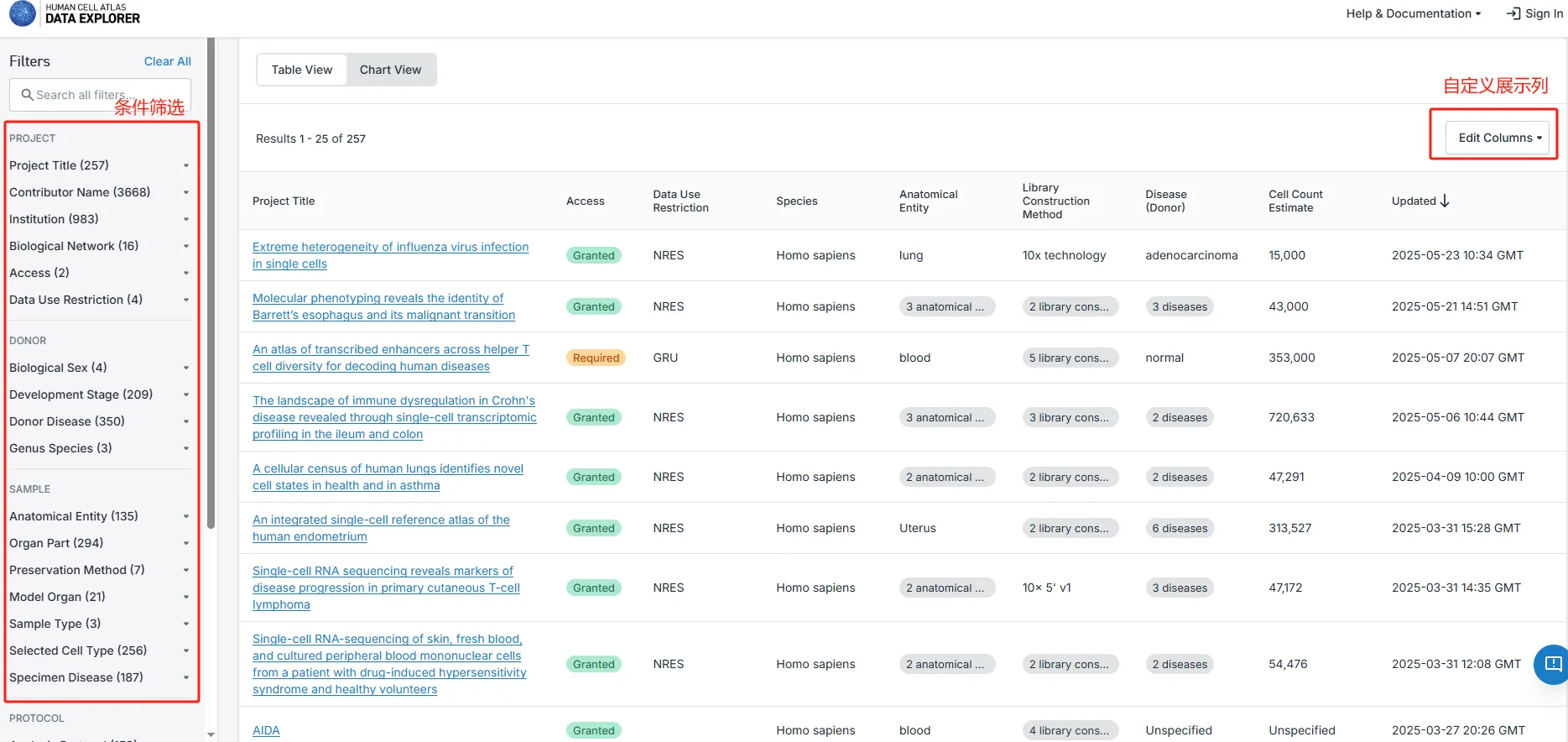Click the '5 library cons...' chip
Screen dimensions: 1568x742
[x=1069, y=358]
